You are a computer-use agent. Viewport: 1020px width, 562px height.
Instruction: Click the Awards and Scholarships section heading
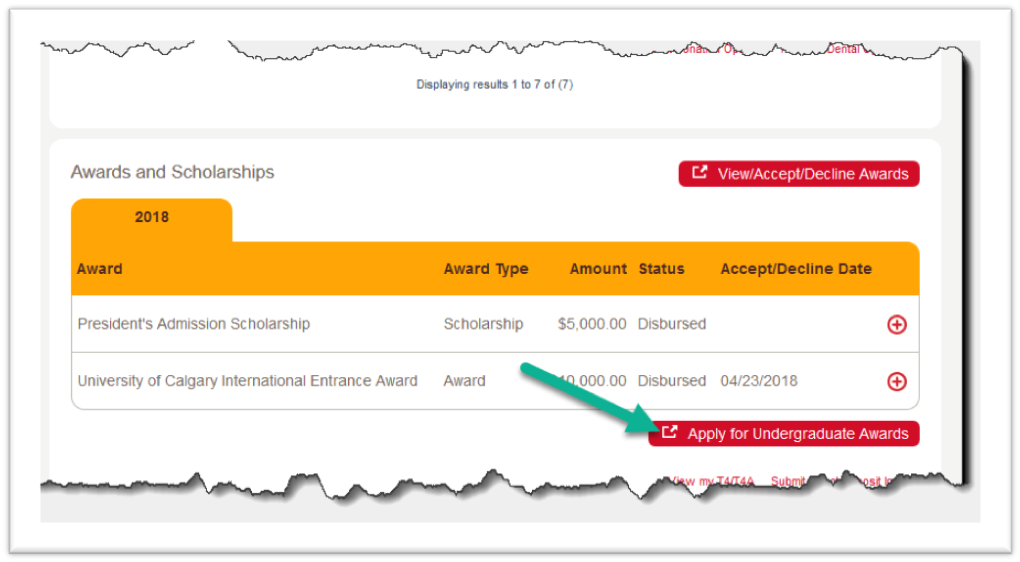pos(172,172)
